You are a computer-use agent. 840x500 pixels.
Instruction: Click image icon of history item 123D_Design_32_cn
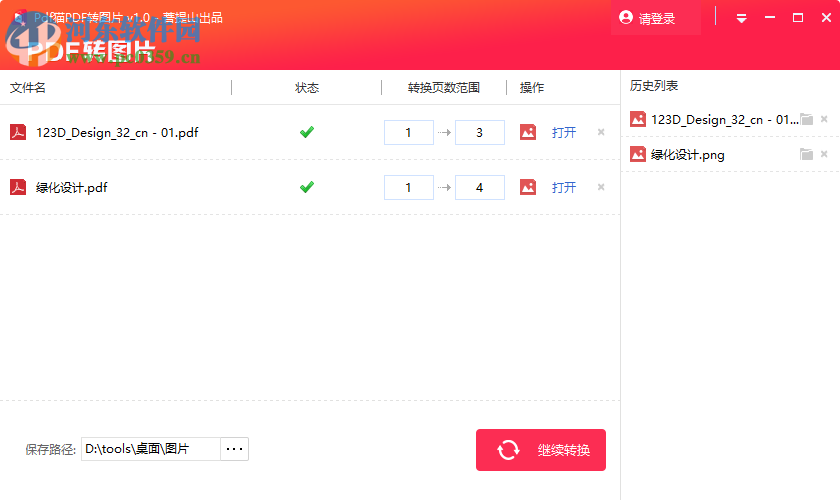point(638,119)
